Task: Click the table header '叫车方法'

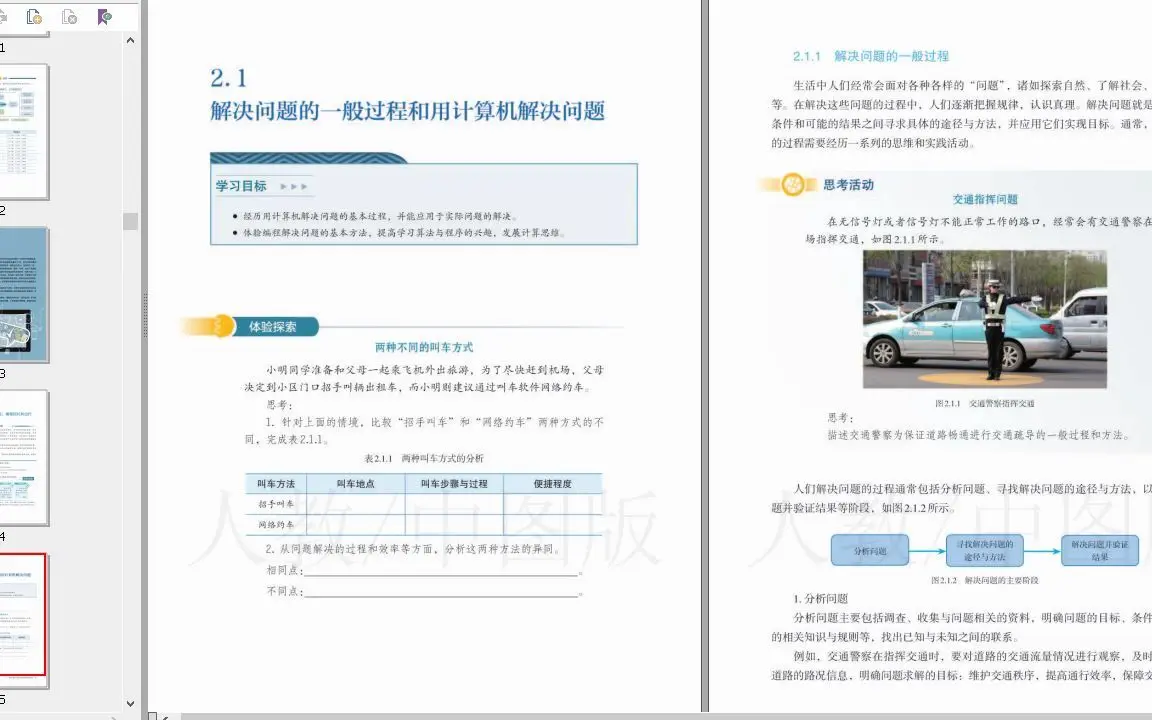Action: (x=276, y=483)
